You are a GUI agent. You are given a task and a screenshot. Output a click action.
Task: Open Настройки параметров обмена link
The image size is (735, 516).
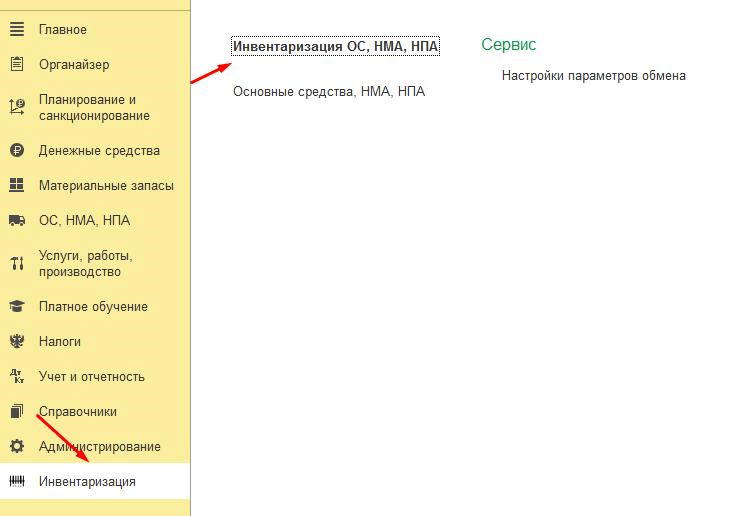click(593, 75)
